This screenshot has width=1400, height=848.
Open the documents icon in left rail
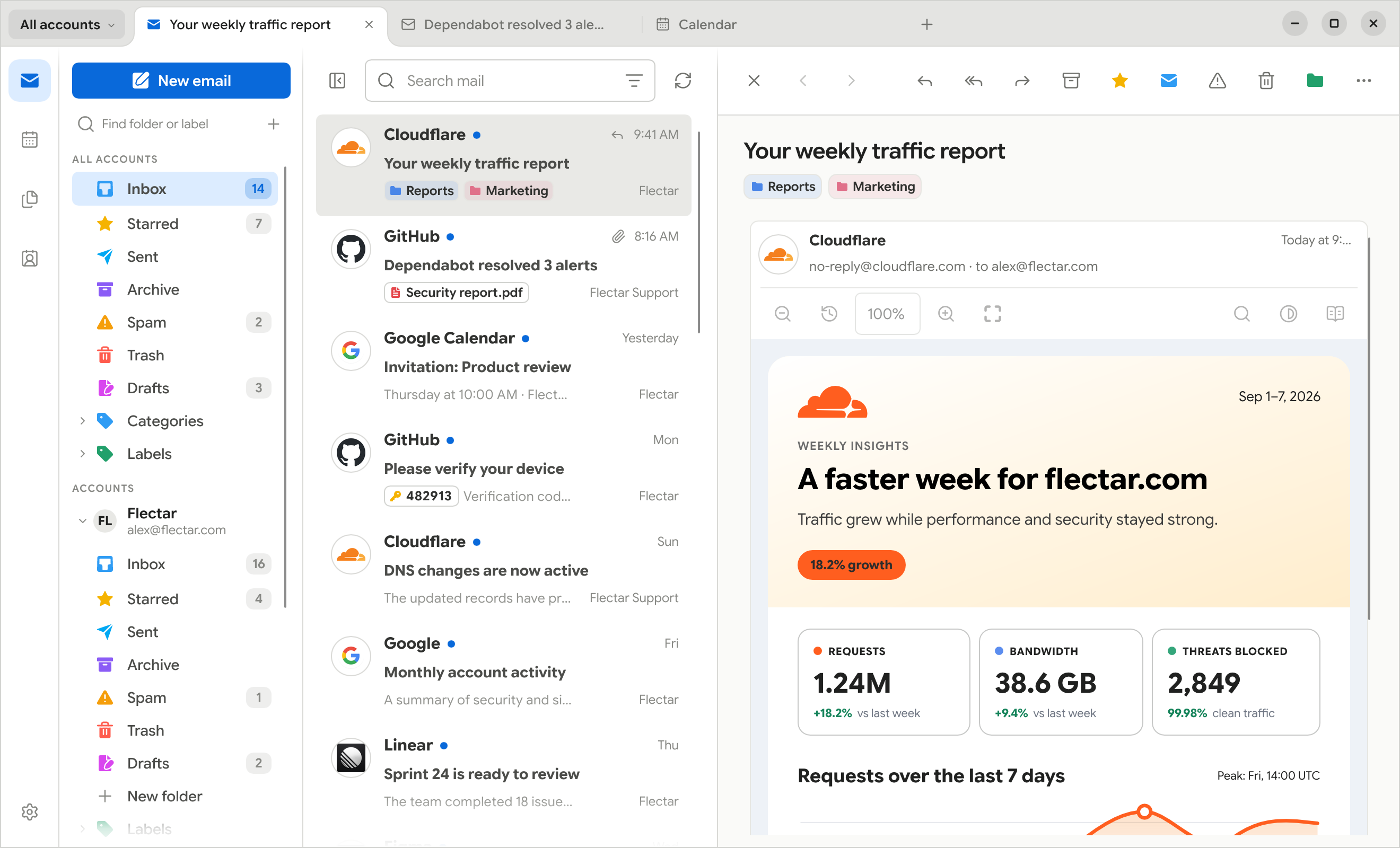coord(30,199)
